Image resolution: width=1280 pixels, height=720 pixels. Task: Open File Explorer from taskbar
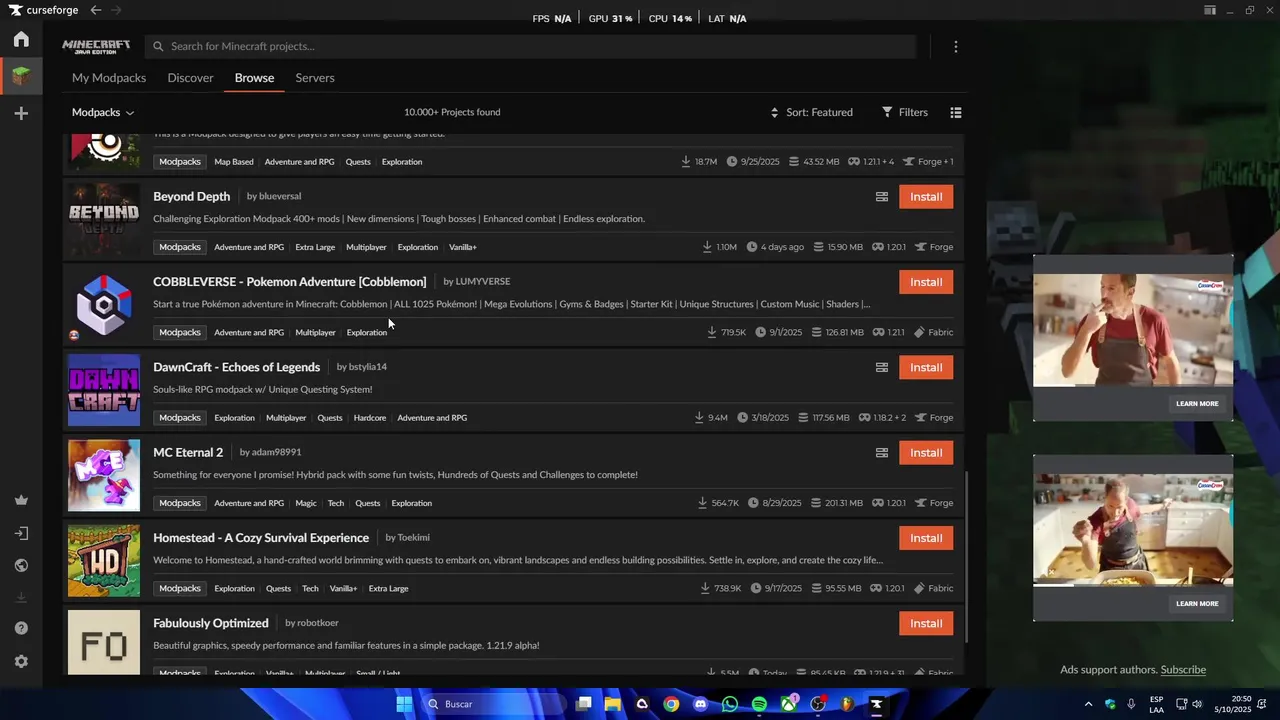coord(613,704)
